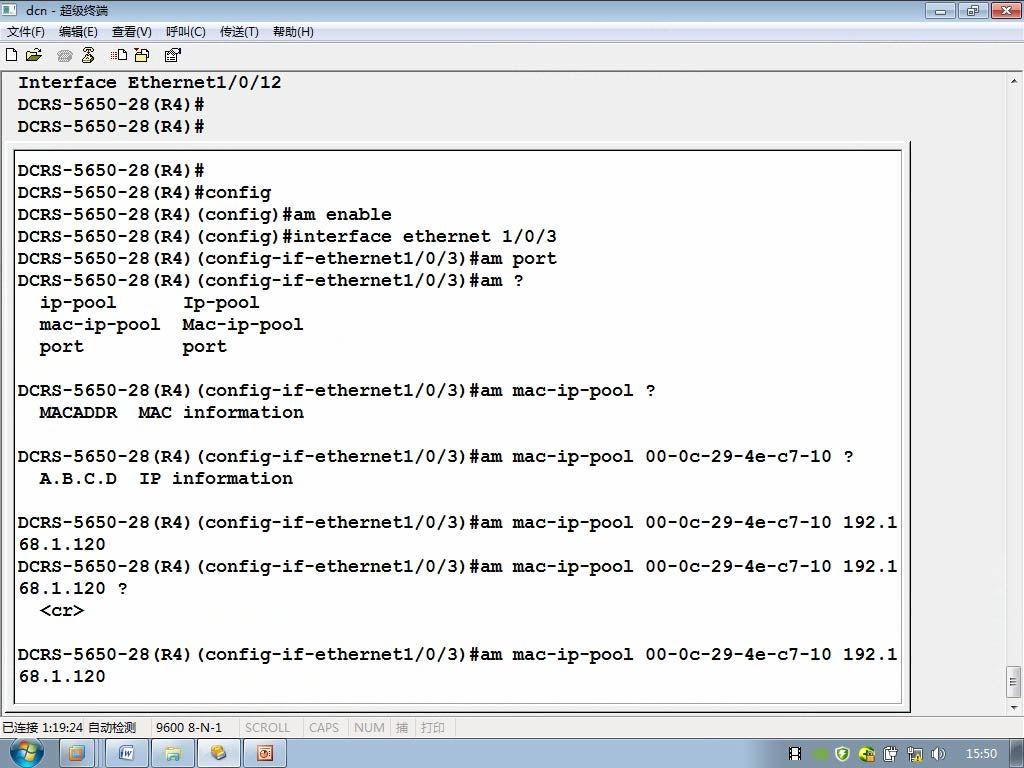Click the 'A.B.C.D IP information' line

click(166, 478)
